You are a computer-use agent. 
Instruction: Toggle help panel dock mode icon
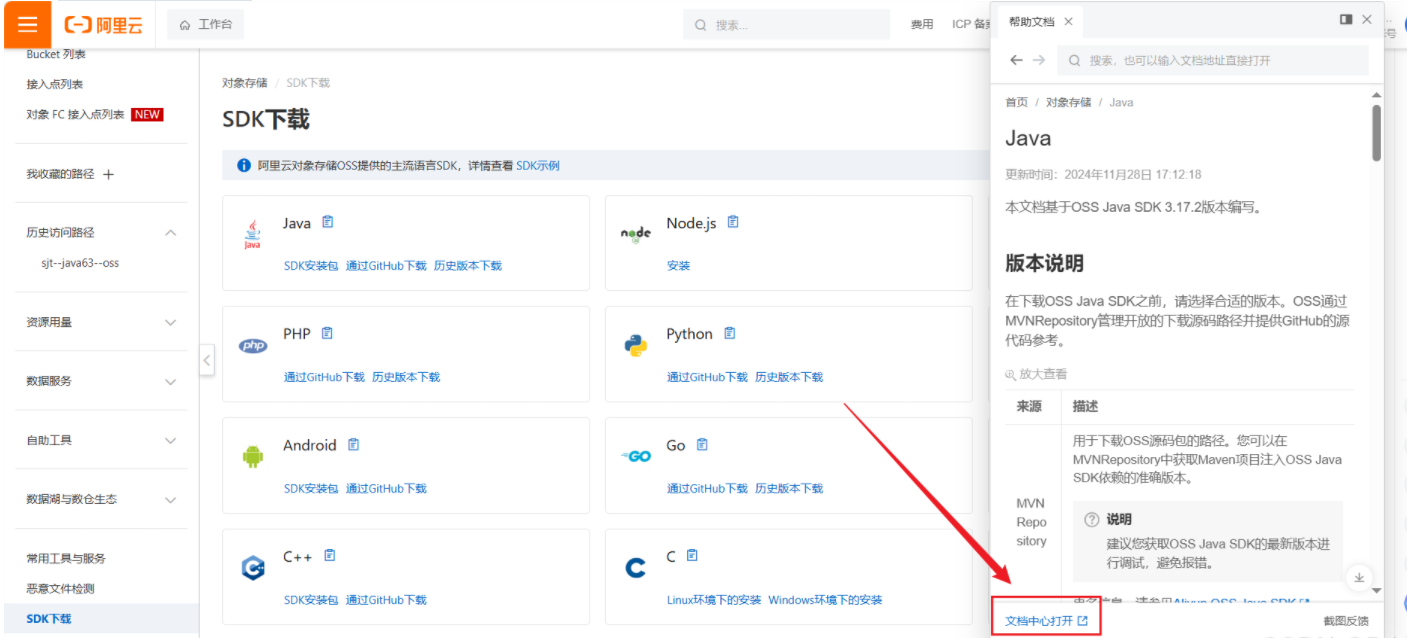pyautogui.click(x=1346, y=19)
